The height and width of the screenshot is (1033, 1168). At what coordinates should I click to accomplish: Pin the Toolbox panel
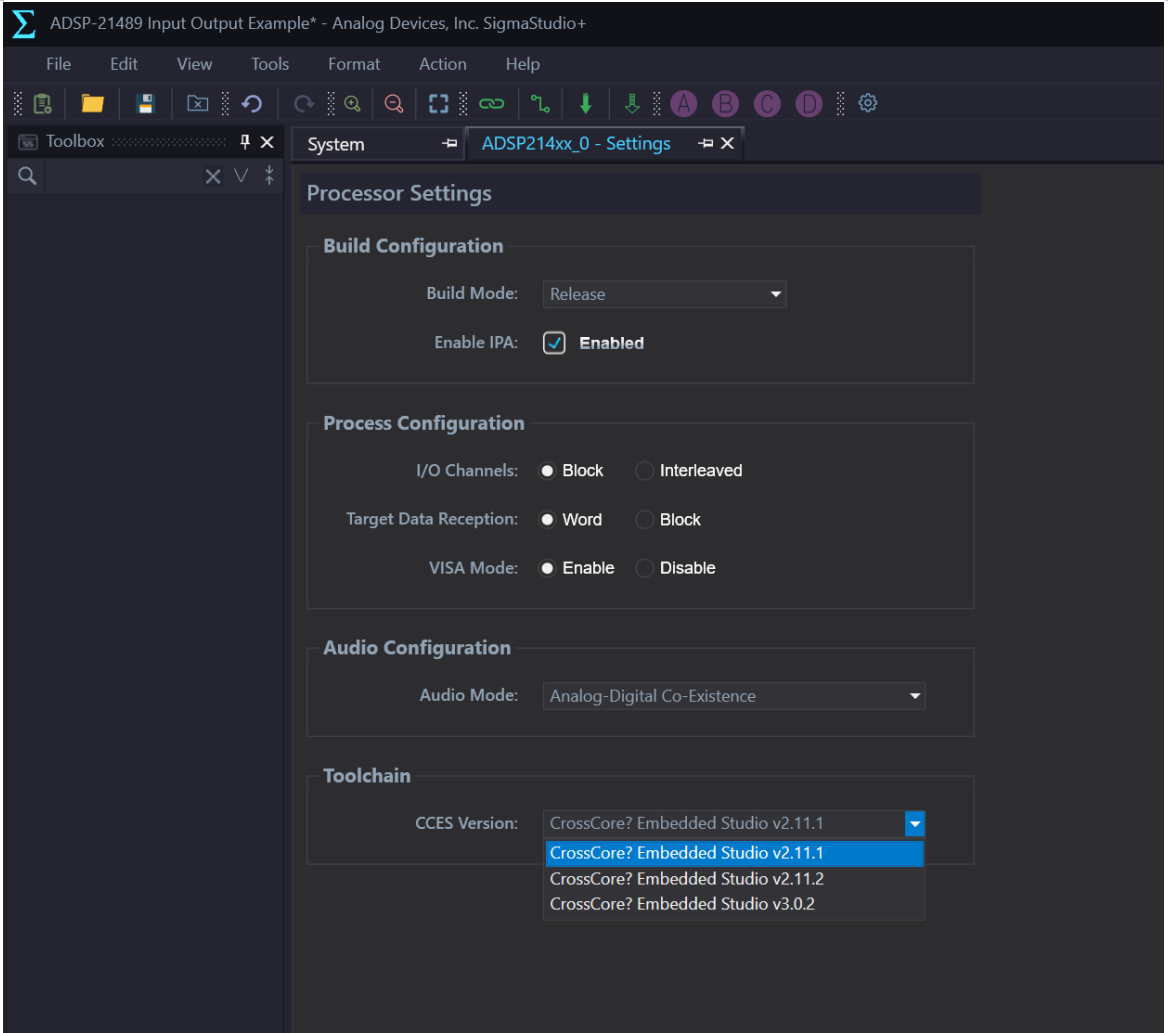pos(245,142)
